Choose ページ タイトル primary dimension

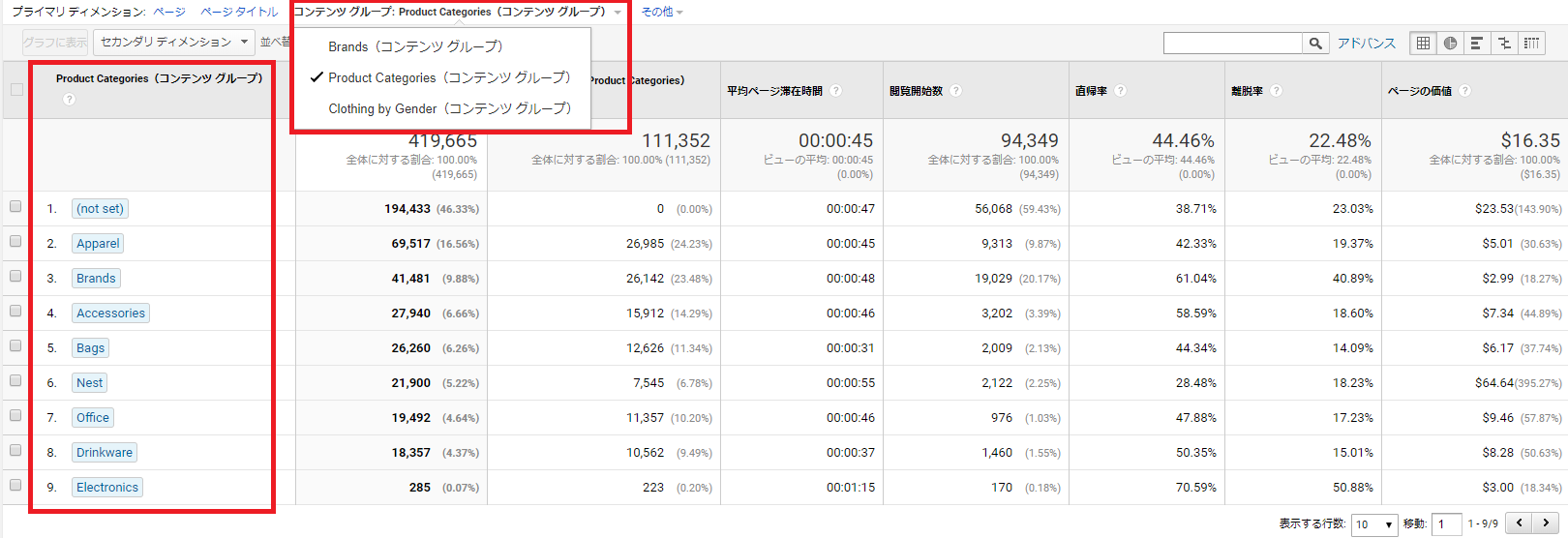[239, 12]
